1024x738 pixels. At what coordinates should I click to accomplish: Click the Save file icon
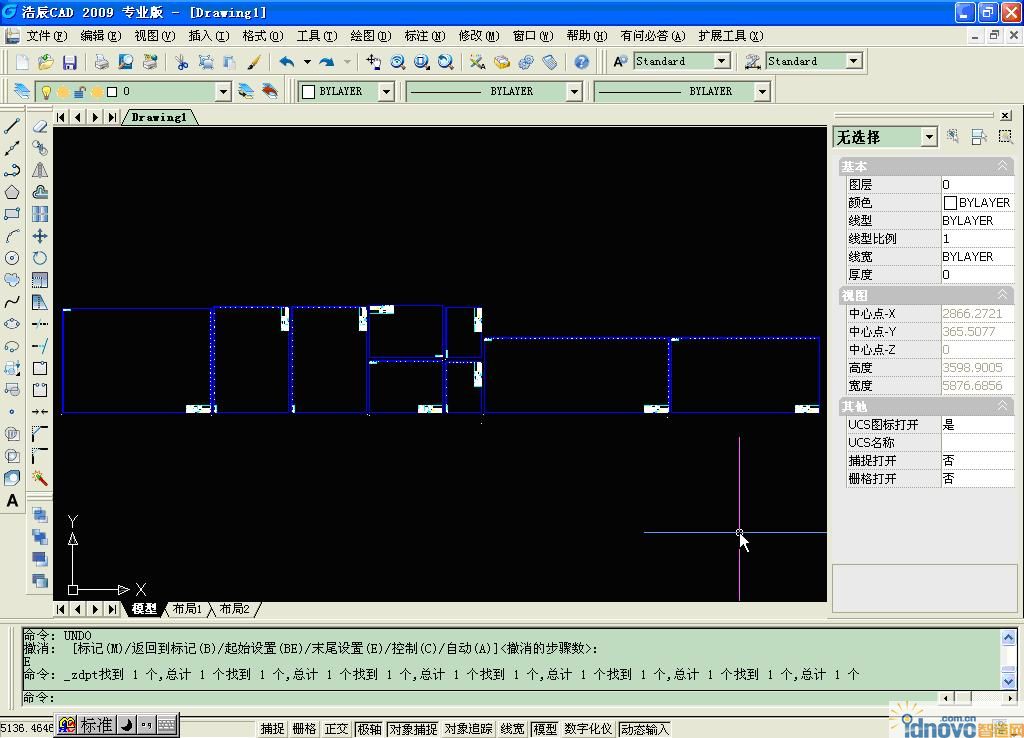point(69,62)
